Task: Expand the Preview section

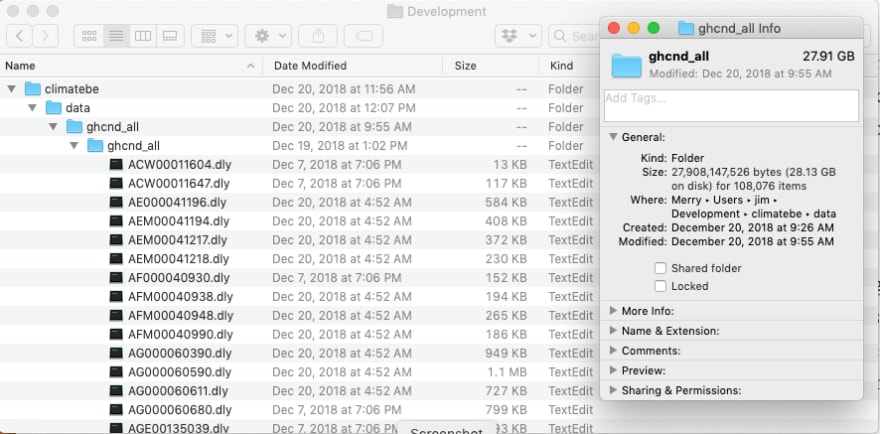Action: [613, 371]
